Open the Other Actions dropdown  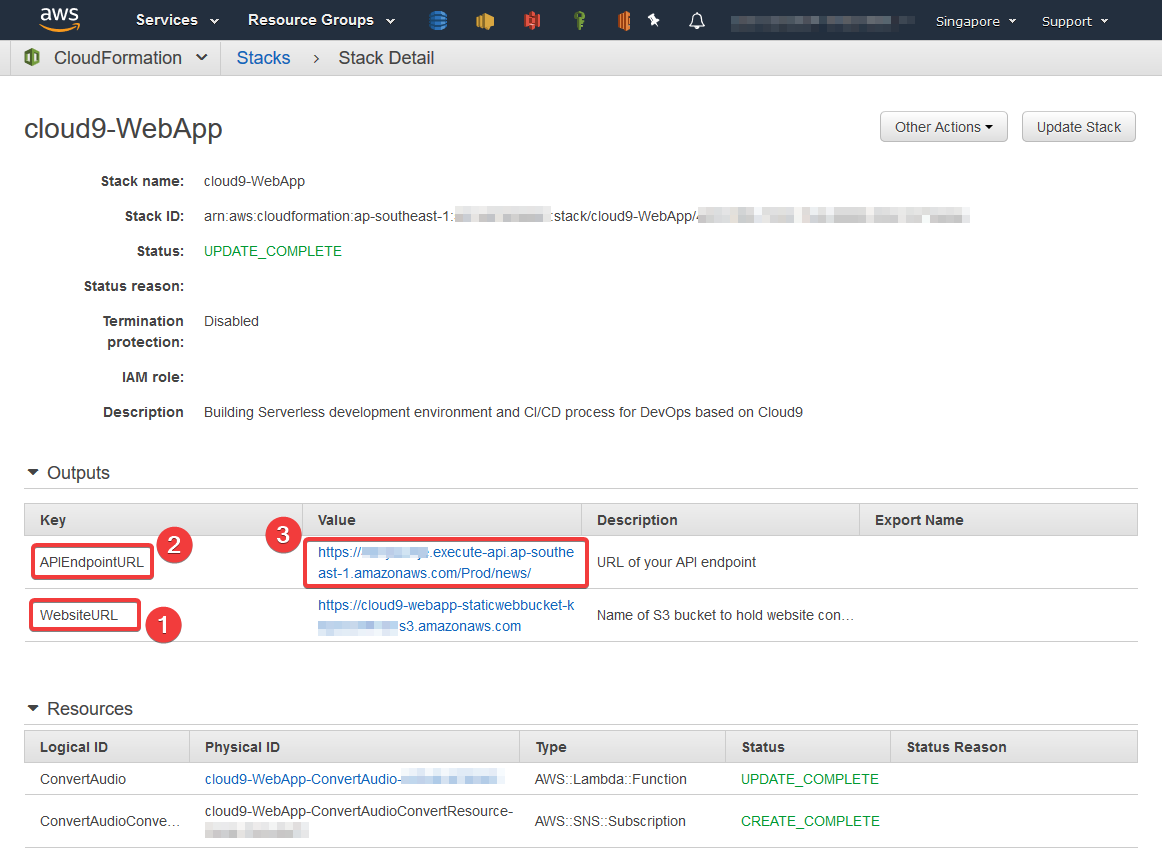pos(943,127)
